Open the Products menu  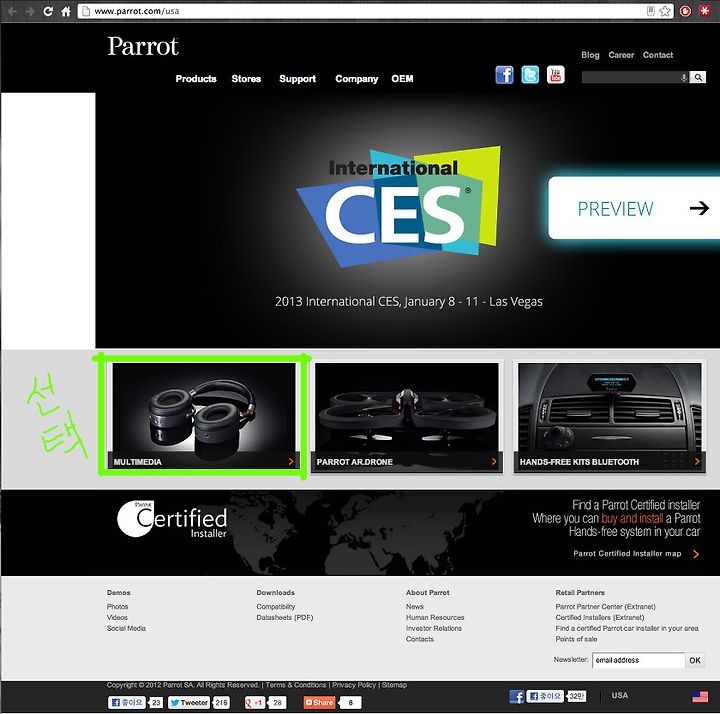[x=196, y=79]
